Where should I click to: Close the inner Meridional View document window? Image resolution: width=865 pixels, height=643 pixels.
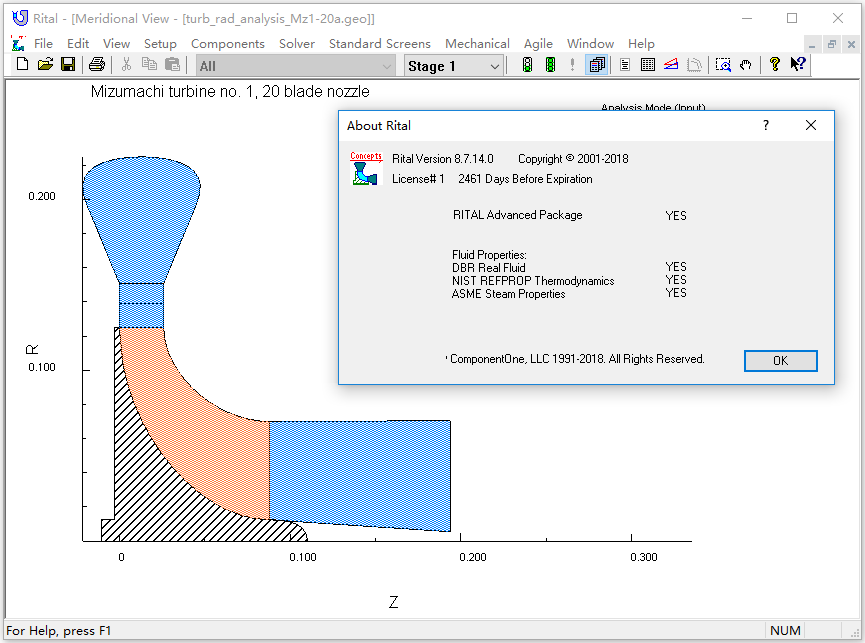tap(851, 44)
